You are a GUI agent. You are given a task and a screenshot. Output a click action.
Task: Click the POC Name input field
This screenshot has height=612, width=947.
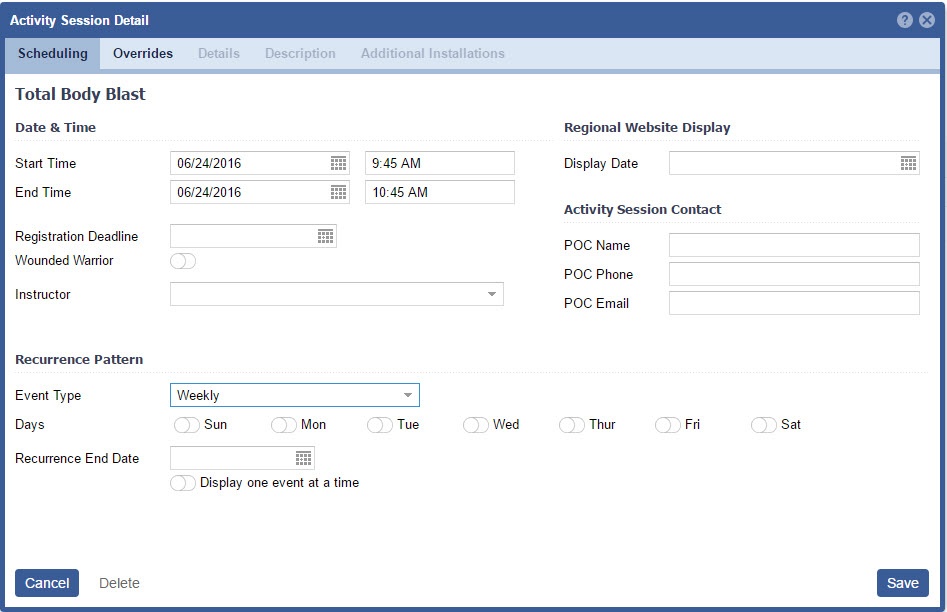click(x=793, y=245)
